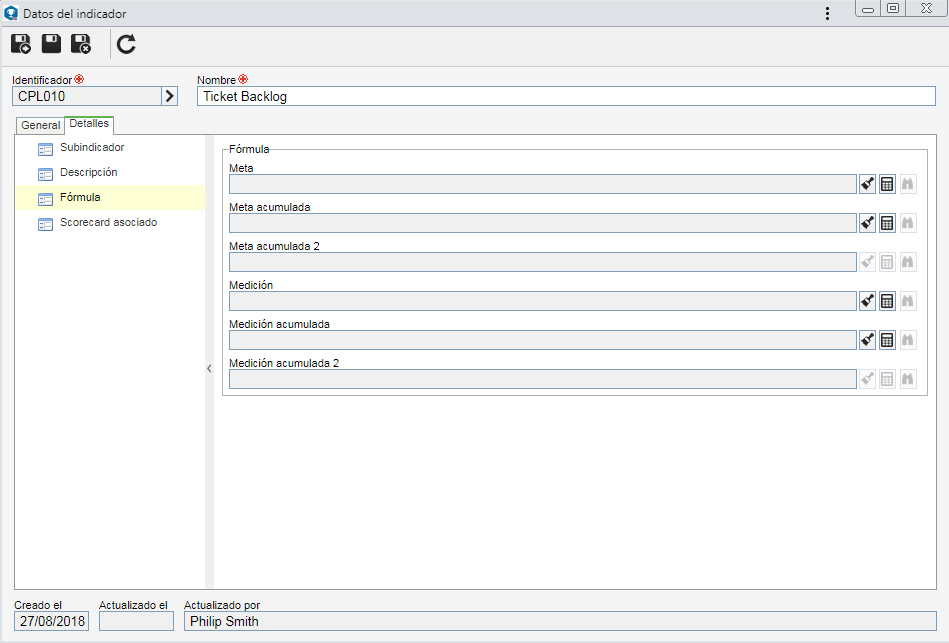Click the Creado el date field
Image resolution: width=949 pixels, height=643 pixels.
(51, 621)
